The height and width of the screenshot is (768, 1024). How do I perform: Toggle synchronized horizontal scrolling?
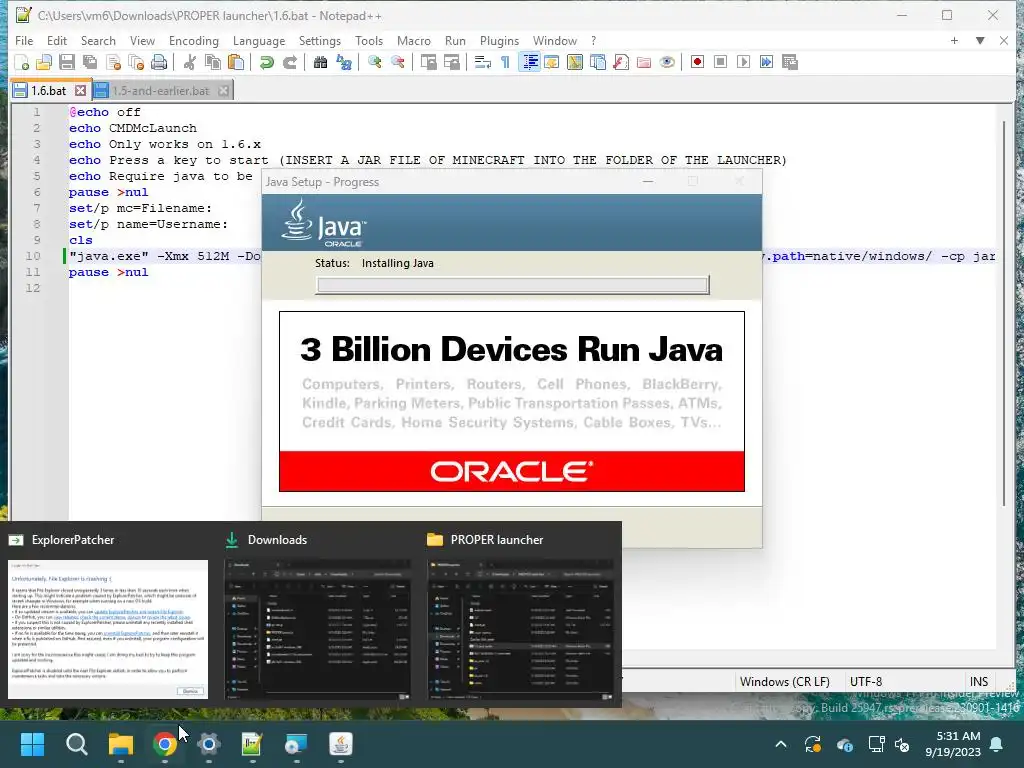[x=451, y=63]
